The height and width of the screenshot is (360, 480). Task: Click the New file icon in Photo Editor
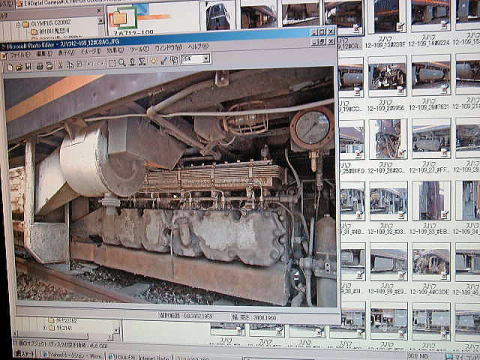(x=10, y=67)
